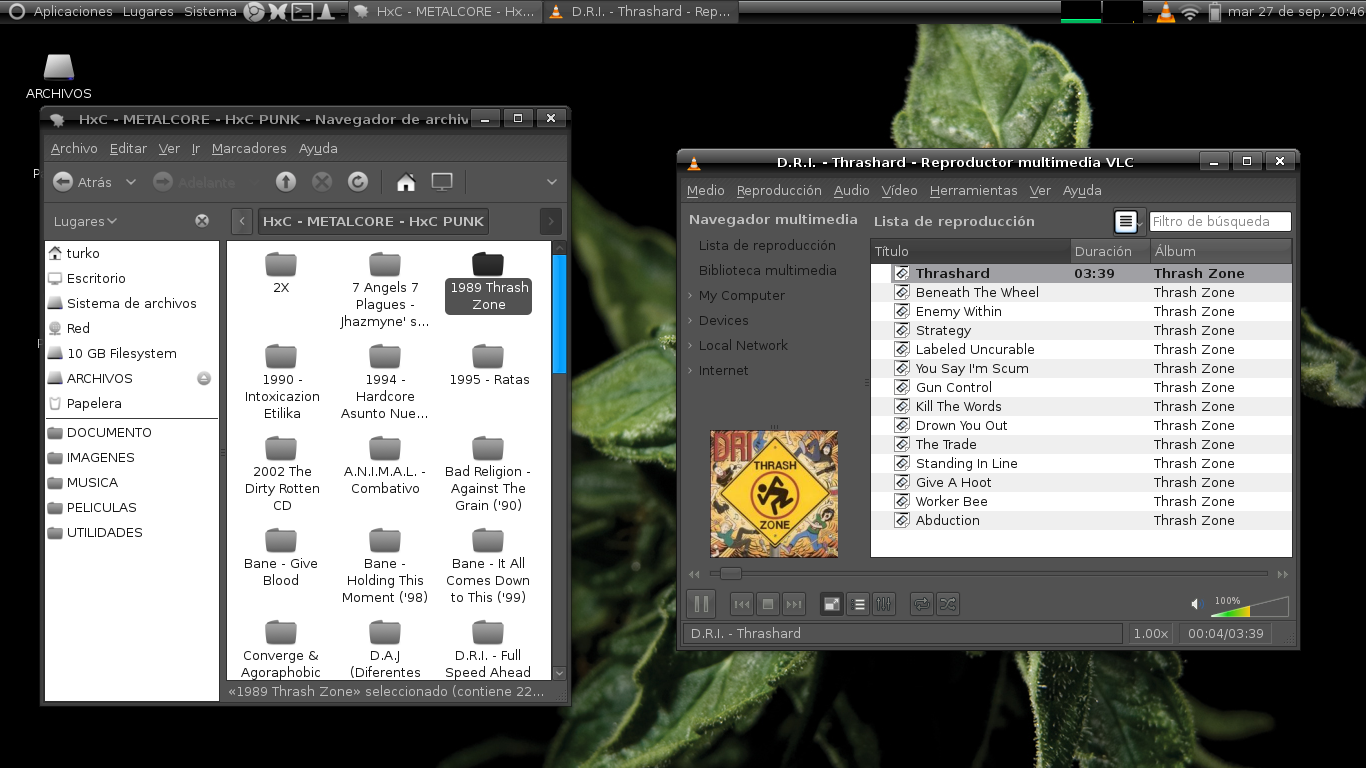This screenshot has width=1366, height=768.
Task: Open file manager Marcadores menu
Action: click(249, 148)
